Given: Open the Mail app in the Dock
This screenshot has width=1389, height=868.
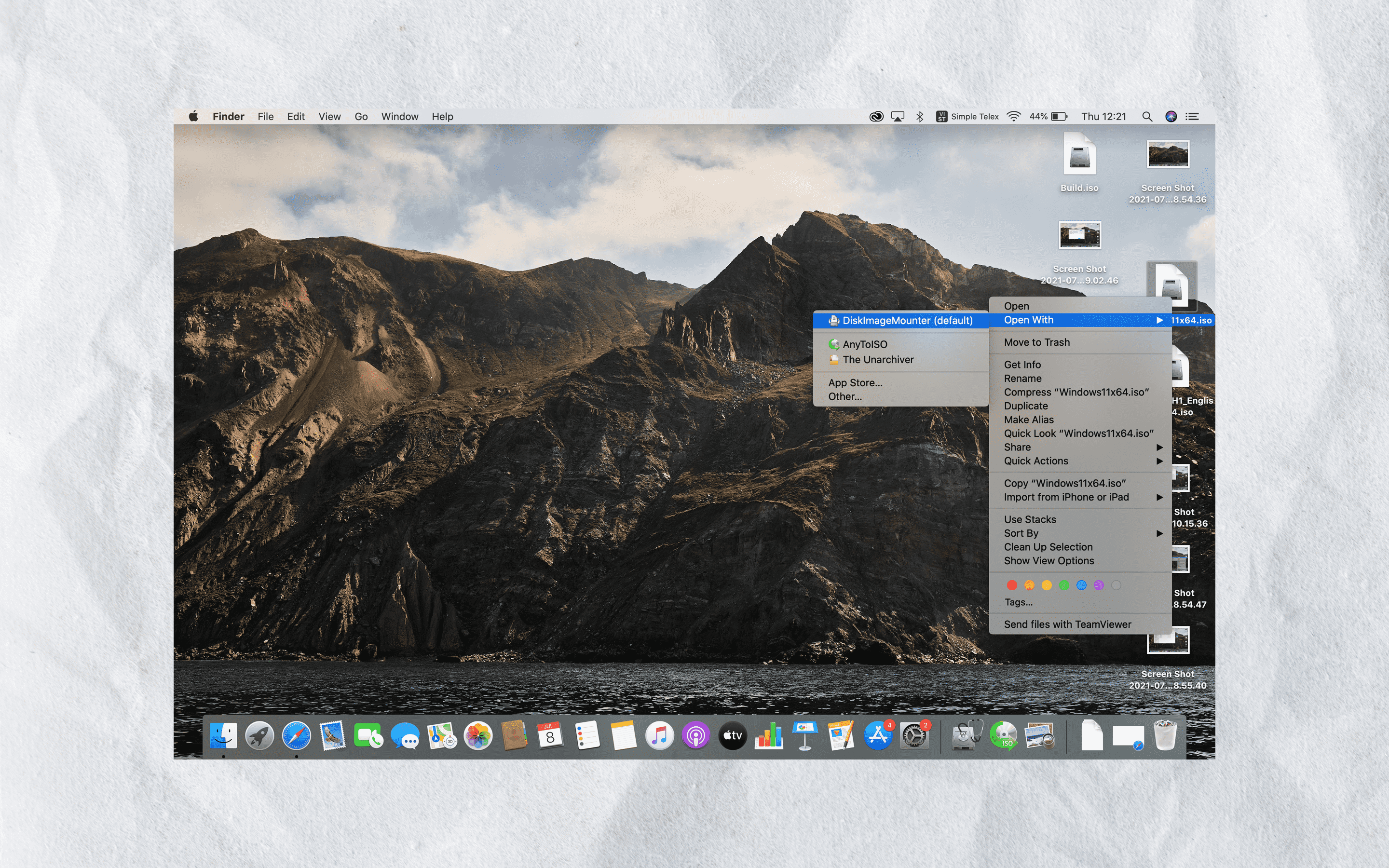Looking at the screenshot, I should click(x=332, y=735).
